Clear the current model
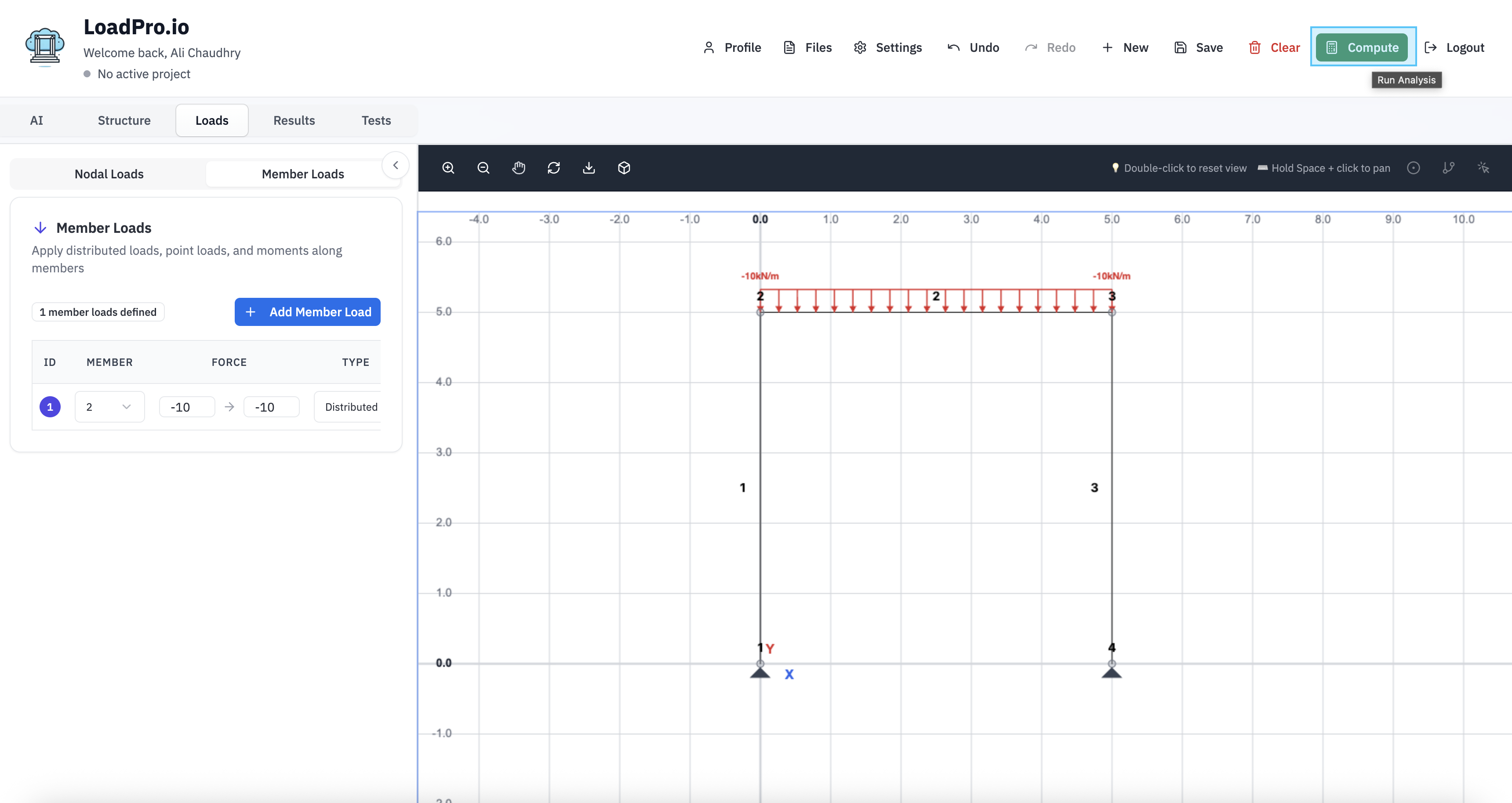Image resolution: width=1512 pixels, height=803 pixels. click(1274, 47)
